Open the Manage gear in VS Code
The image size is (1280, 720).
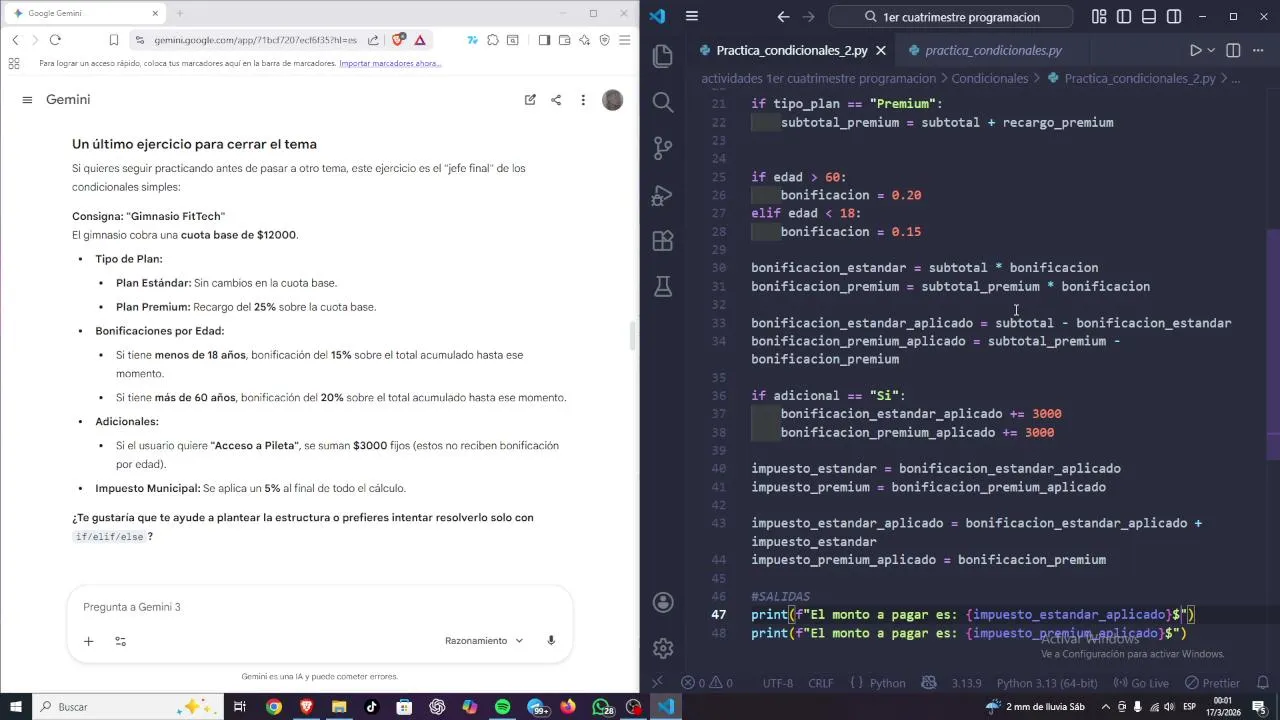click(x=662, y=648)
